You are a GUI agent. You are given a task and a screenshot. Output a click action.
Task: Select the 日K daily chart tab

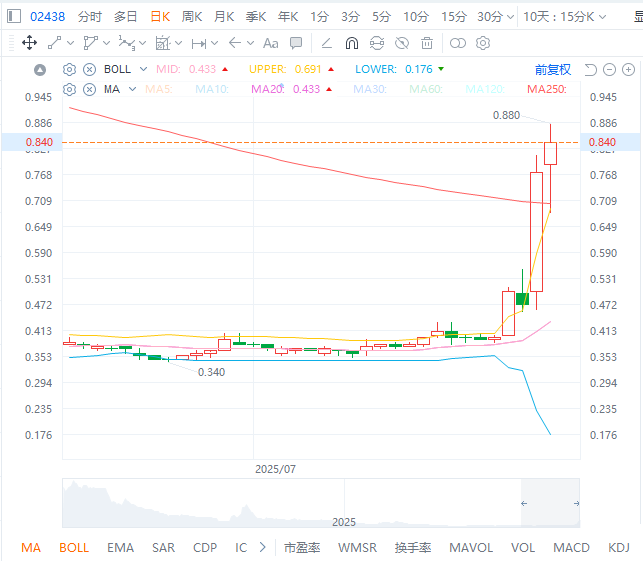(160, 16)
